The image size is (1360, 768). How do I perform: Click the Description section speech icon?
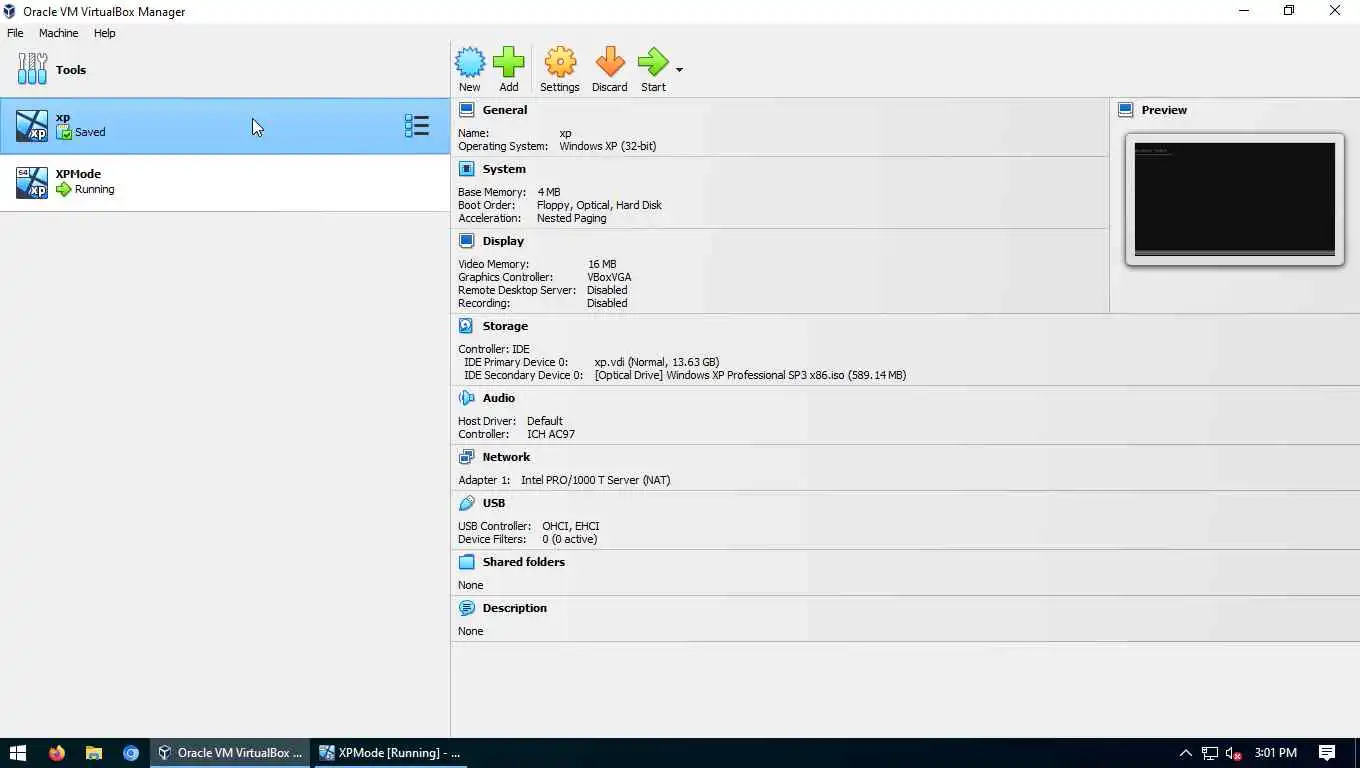click(466, 608)
